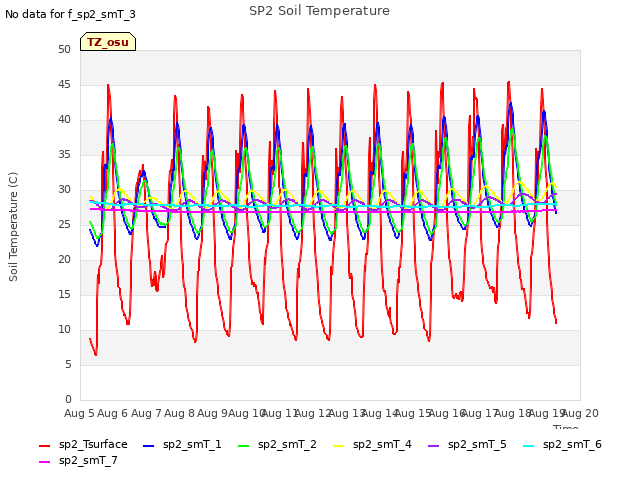Viewport: 640px width, 480px height.
Task: Click the Aug 8 x-axis tick label
Action: click(179, 413)
